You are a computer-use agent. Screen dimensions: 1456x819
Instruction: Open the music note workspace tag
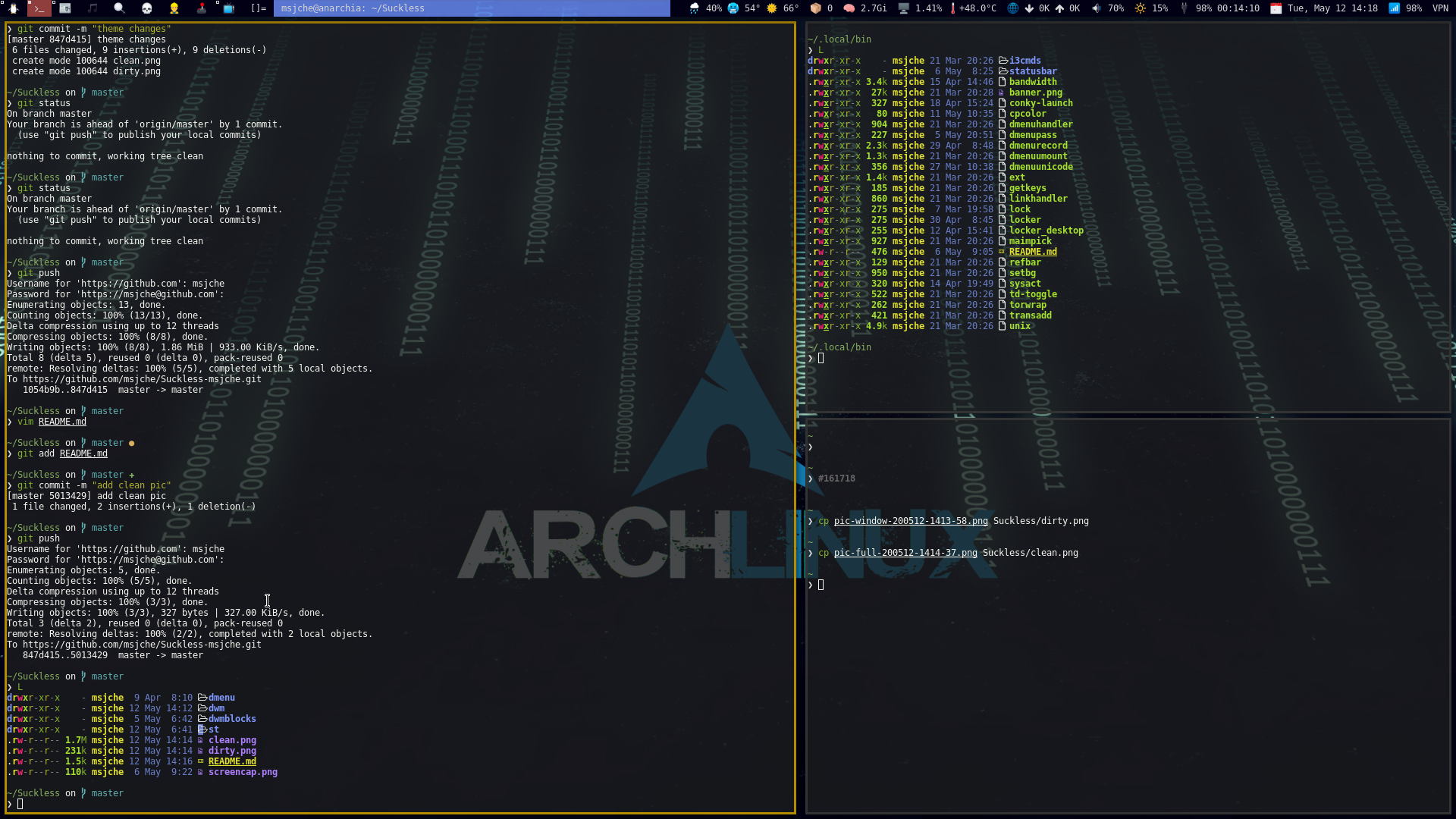(x=93, y=8)
